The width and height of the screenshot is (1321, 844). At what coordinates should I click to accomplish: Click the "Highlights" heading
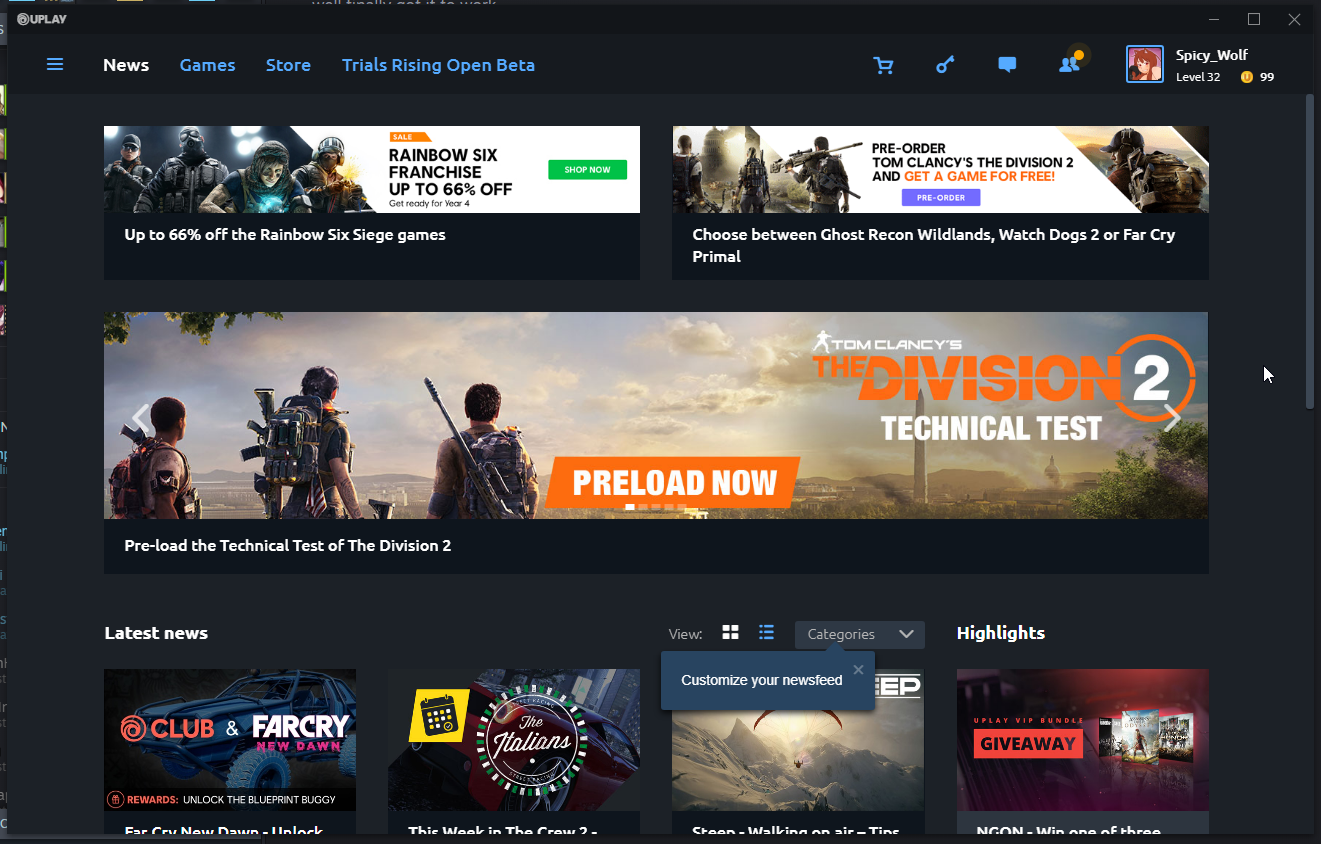pyautogui.click(x=1001, y=633)
